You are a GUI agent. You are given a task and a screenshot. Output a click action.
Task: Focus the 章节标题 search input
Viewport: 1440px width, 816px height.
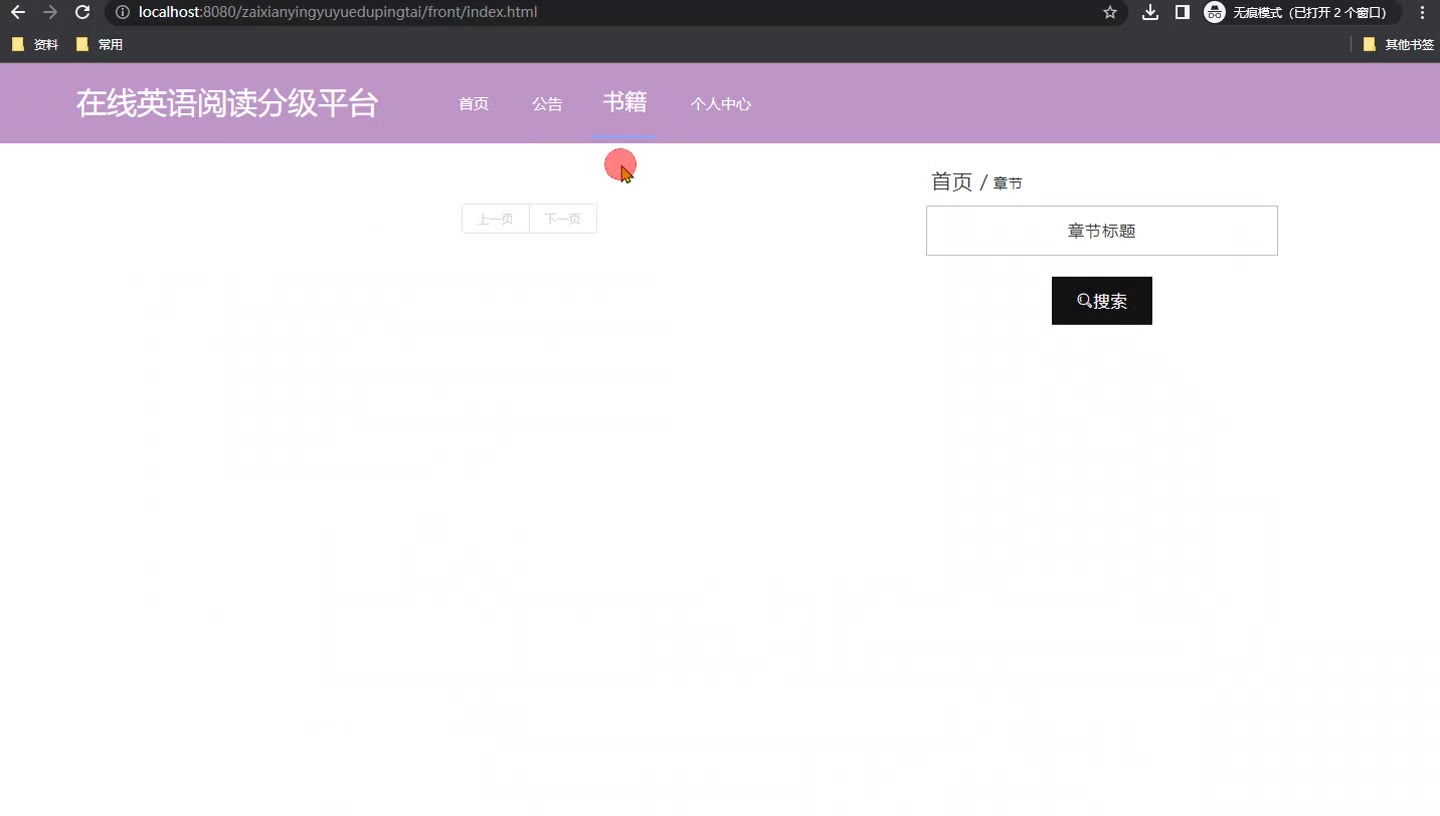coord(1102,231)
